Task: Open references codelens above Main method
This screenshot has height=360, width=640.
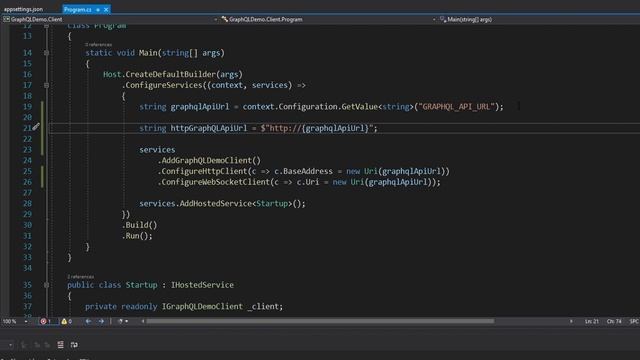Action: pos(98,44)
